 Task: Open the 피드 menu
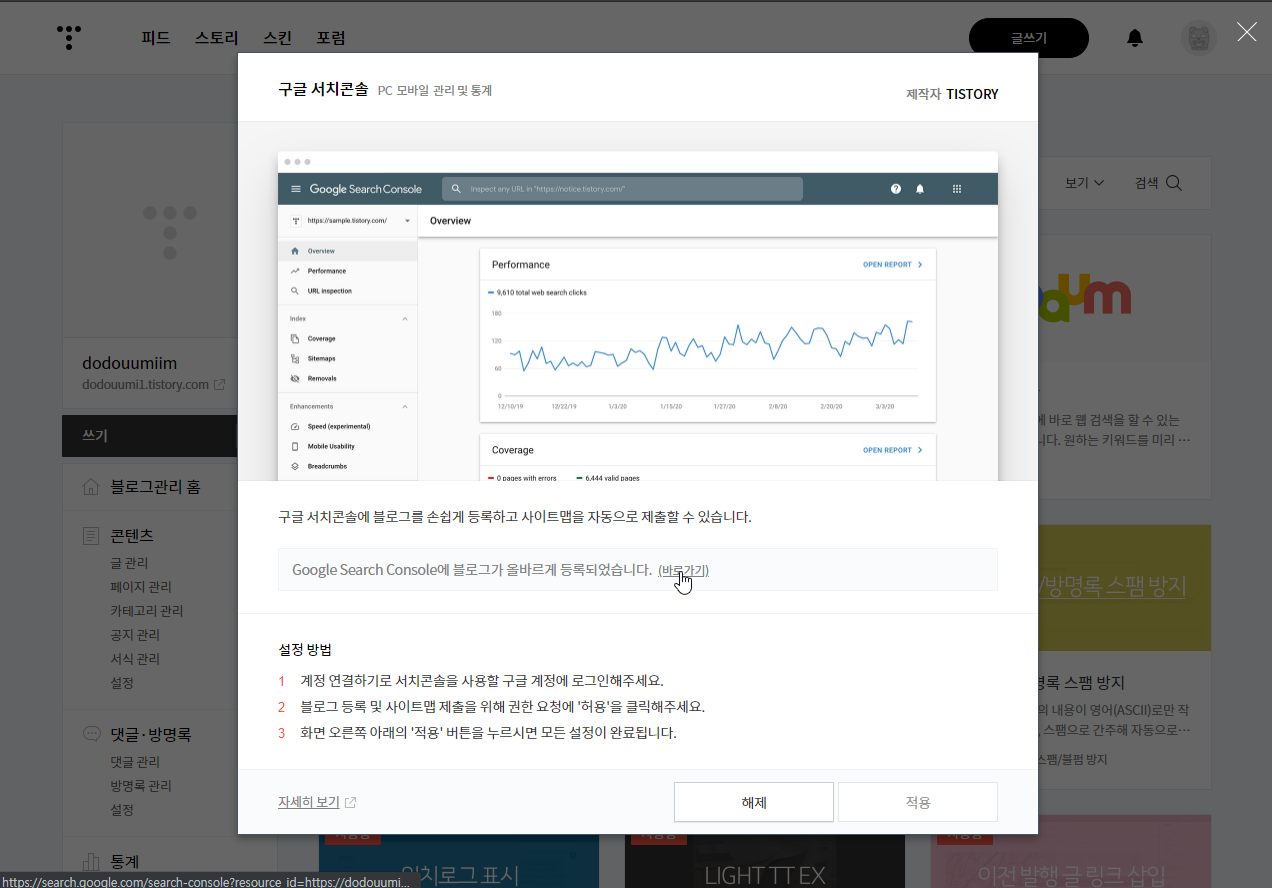pos(155,38)
